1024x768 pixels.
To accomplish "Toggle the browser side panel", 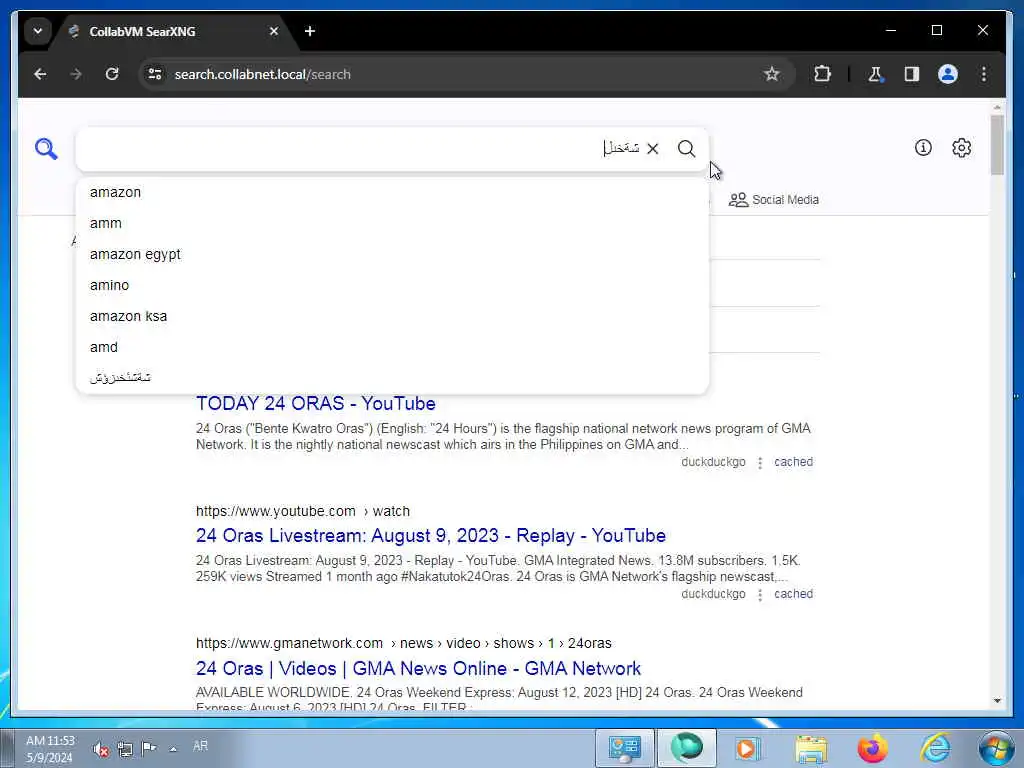I will [x=912, y=74].
